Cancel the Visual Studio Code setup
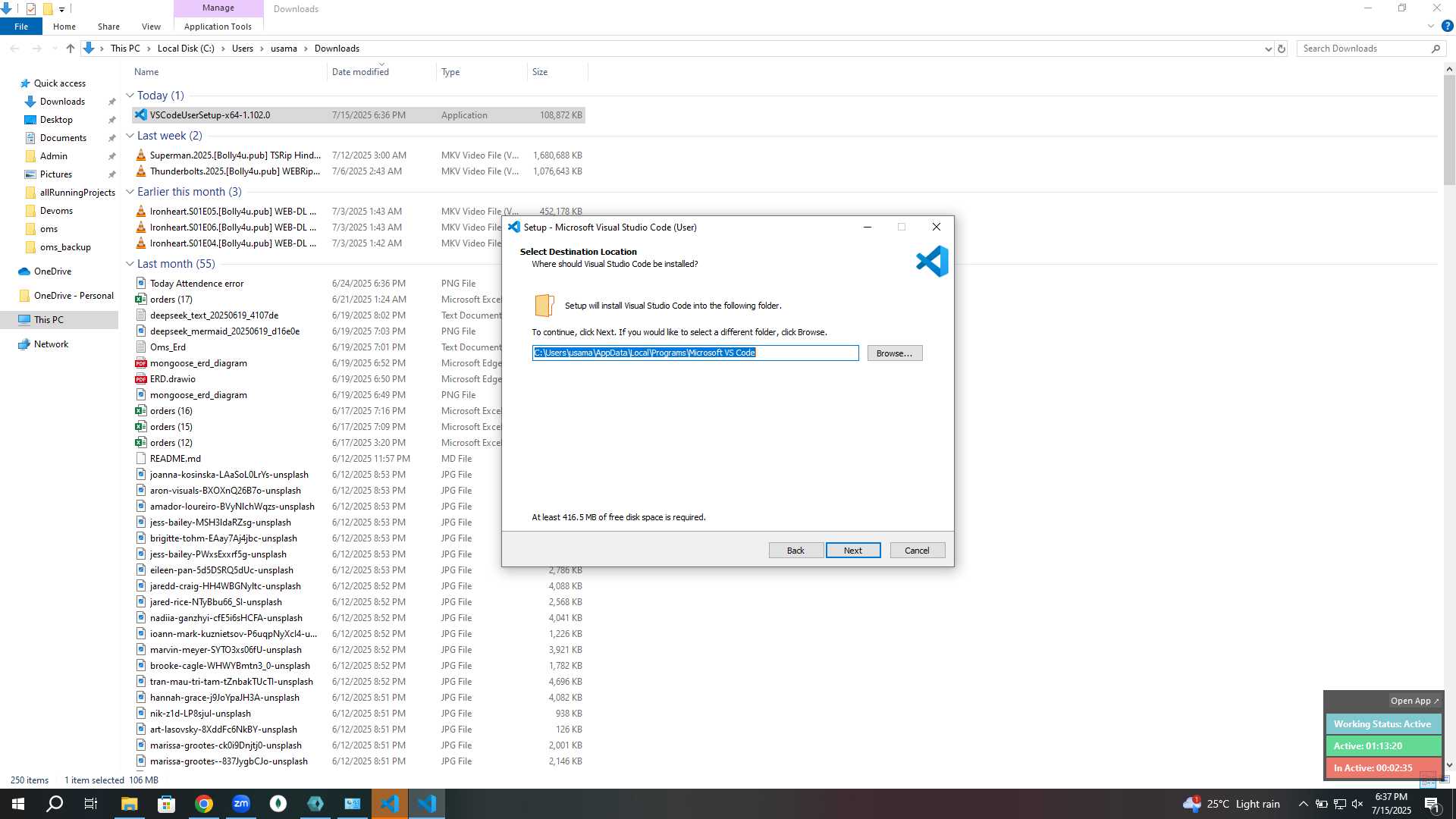Screen dimensions: 1456x819 [917, 551]
